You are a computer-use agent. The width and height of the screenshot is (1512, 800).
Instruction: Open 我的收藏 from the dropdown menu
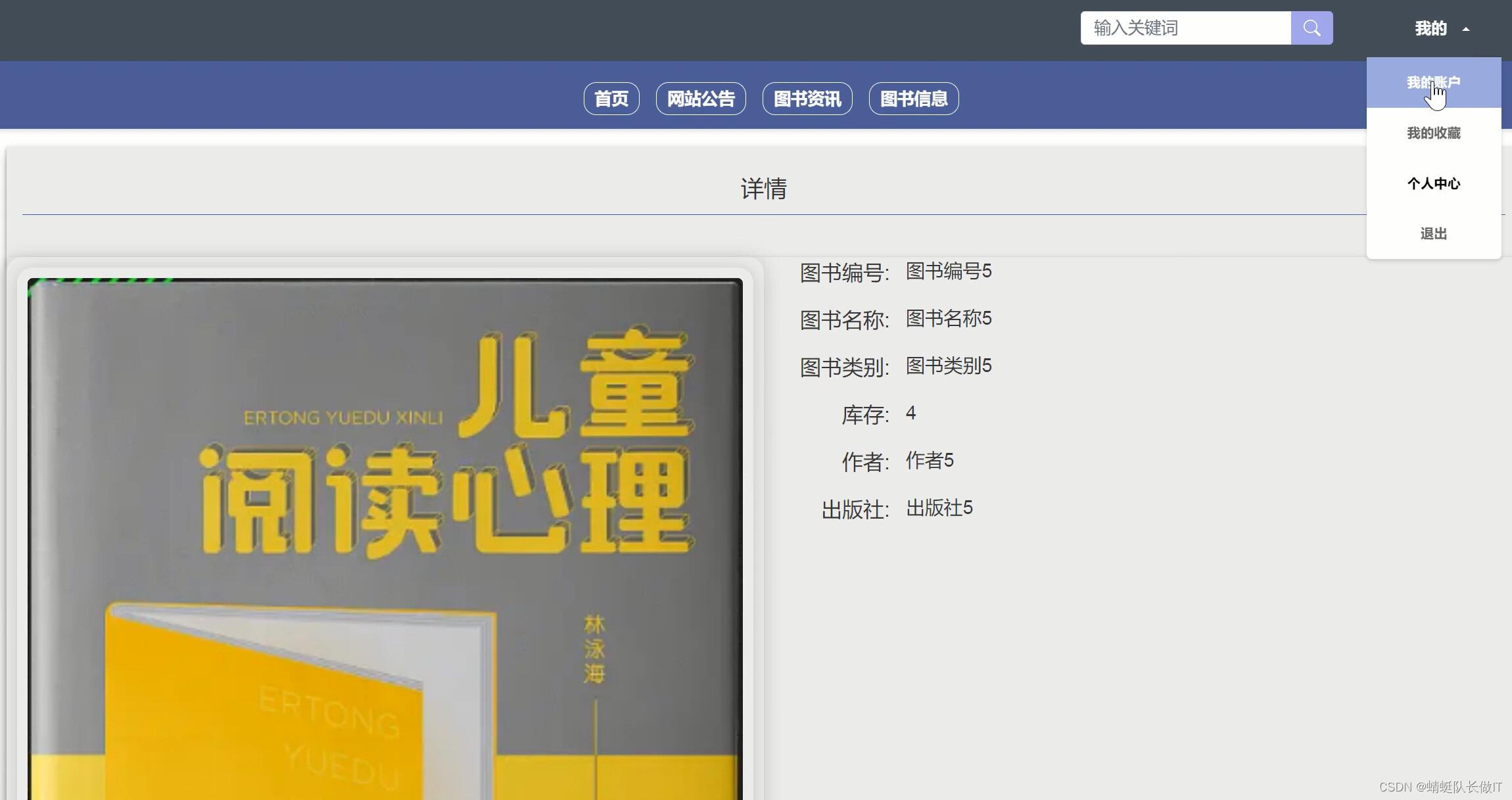(1433, 133)
